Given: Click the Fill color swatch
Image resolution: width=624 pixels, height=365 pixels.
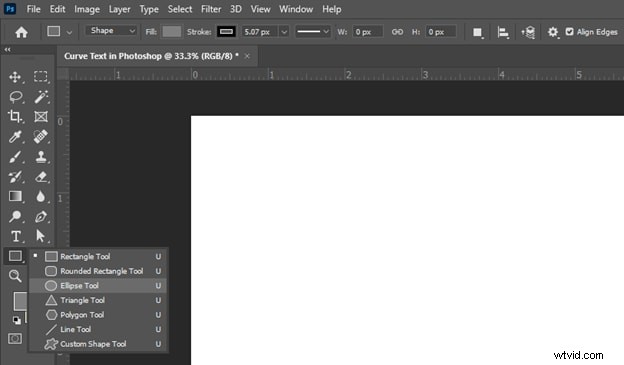Looking at the screenshot, I should tap(172, 32).
